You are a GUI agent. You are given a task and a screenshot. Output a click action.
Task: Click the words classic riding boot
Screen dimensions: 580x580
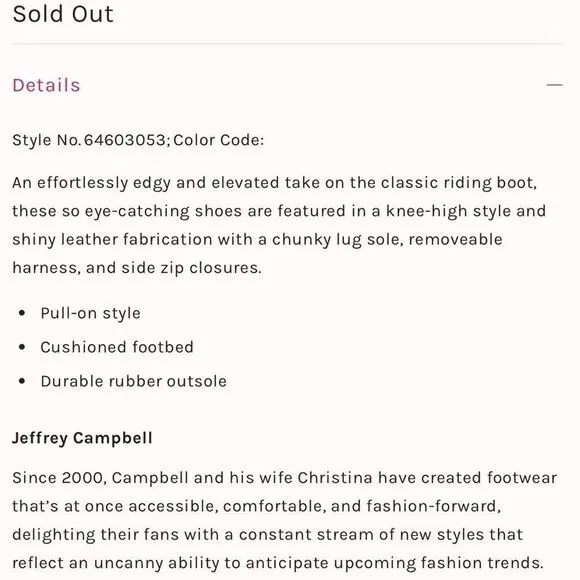click(x=458, y=183)
